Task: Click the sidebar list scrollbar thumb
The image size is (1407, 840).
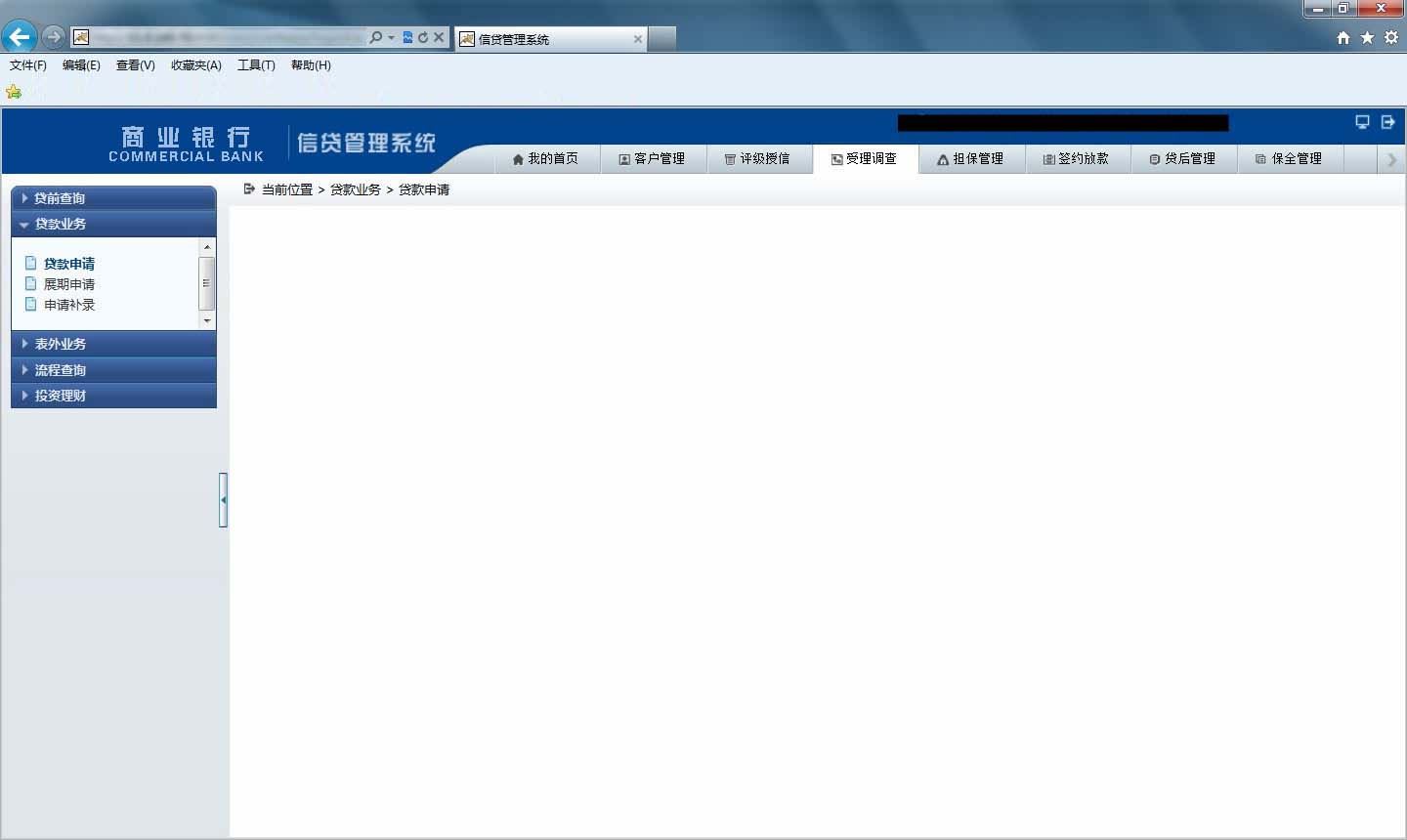Action: (x=206, y=283)
